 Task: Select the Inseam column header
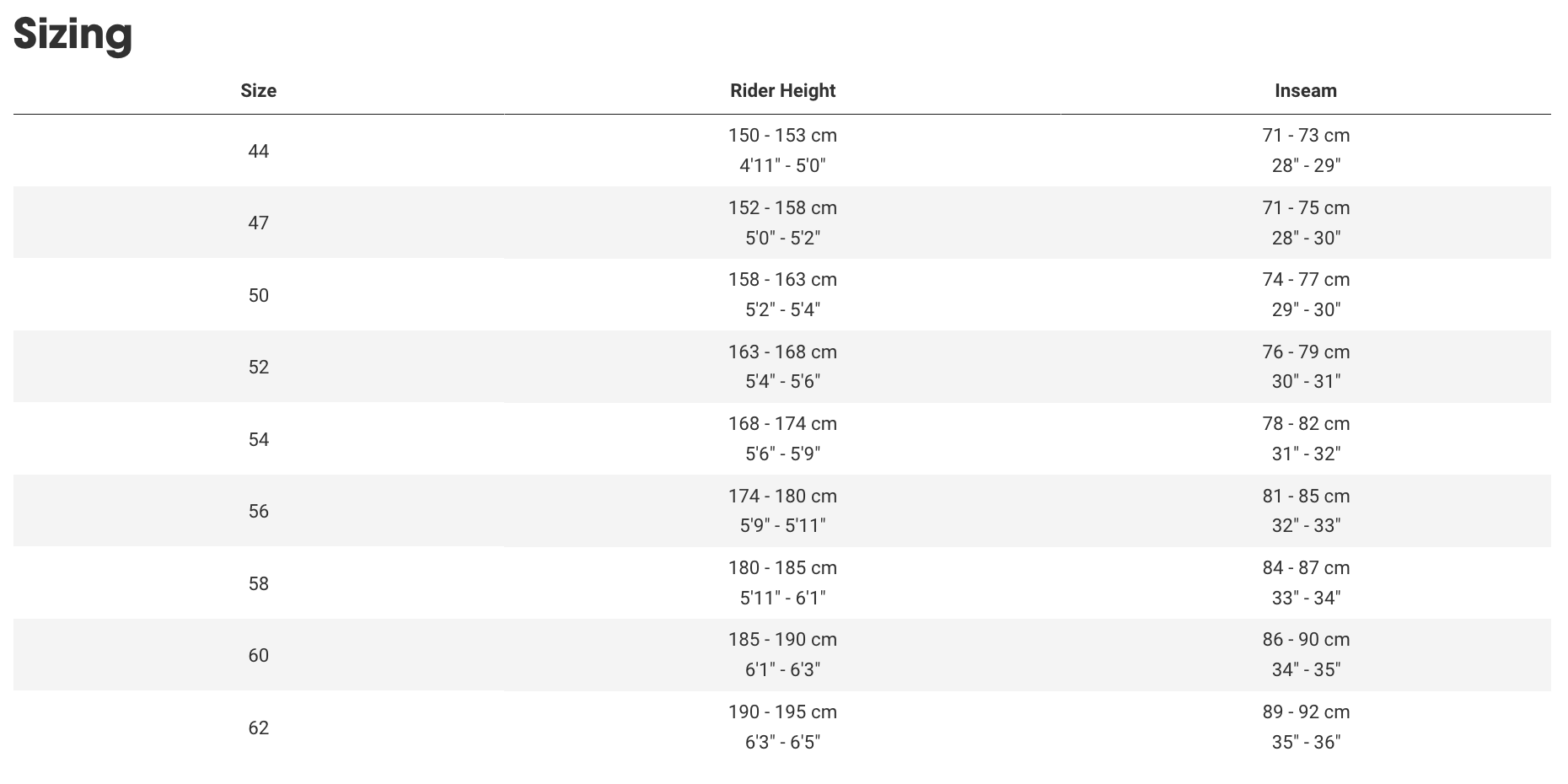coord(1306,91)
